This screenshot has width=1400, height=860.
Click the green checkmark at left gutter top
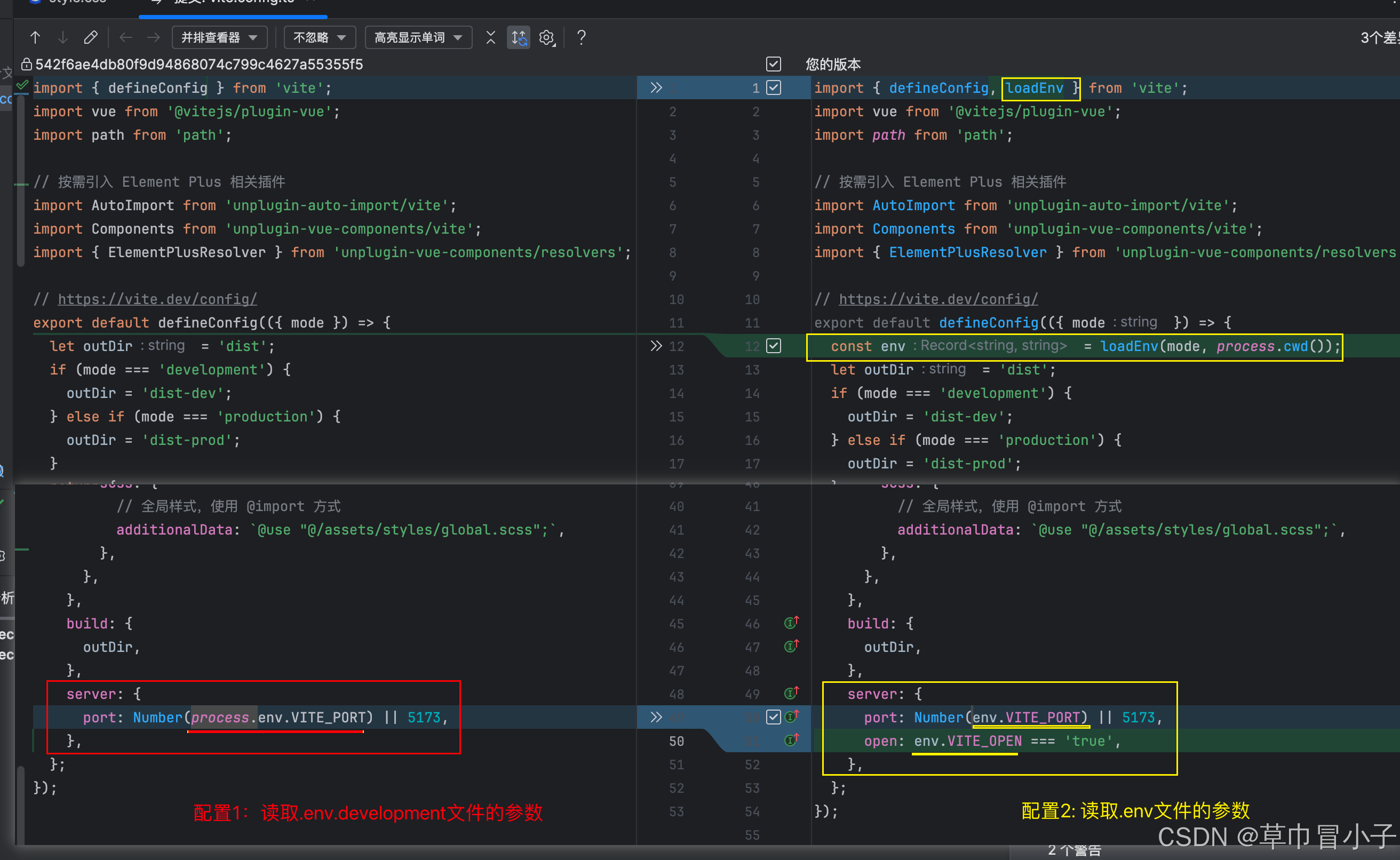(x=22, y=85)
